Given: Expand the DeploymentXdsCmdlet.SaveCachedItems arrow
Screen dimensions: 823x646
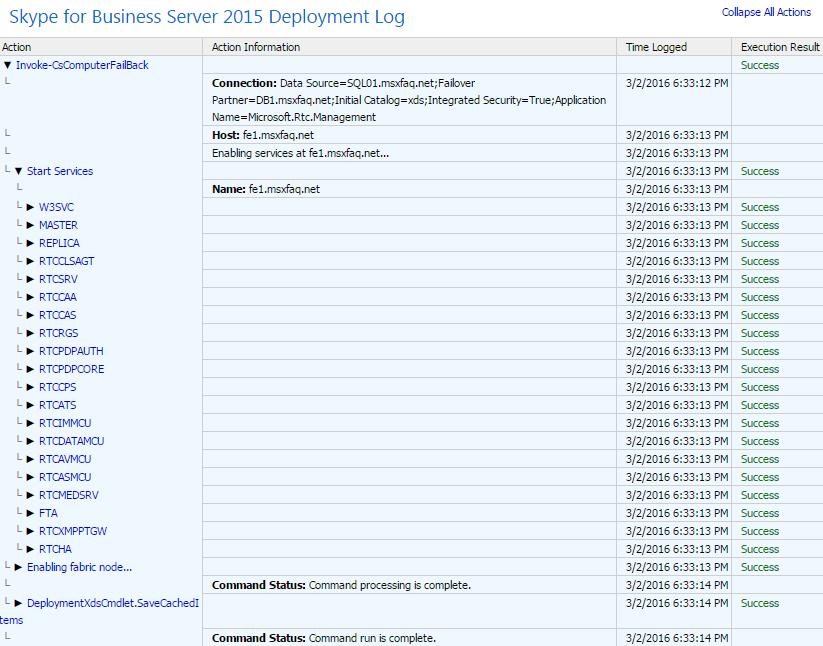Looking at the screenshot, I should [19, 603].
